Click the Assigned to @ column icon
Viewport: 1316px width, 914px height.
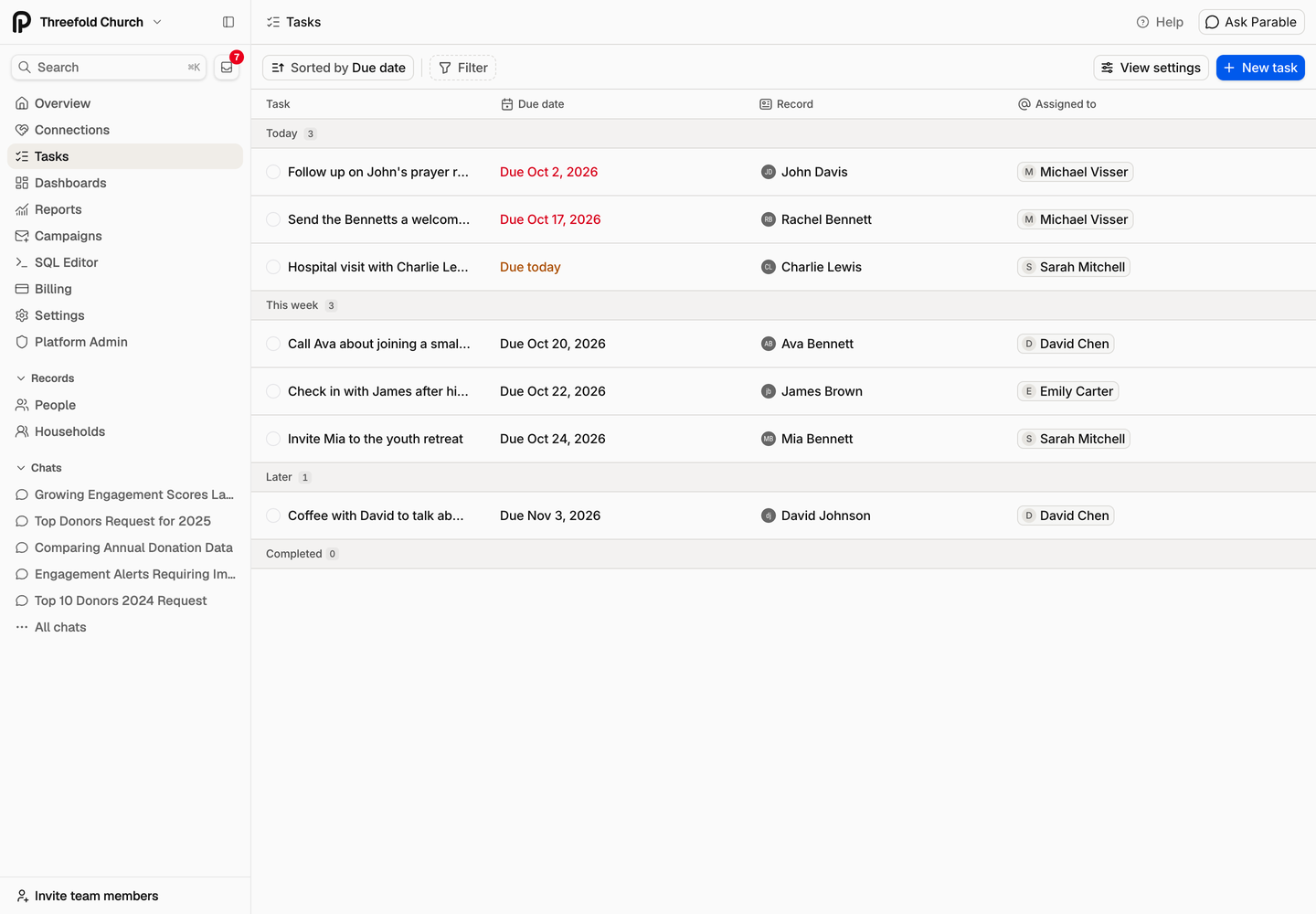pyautogui.click(x=1024, y=104)
